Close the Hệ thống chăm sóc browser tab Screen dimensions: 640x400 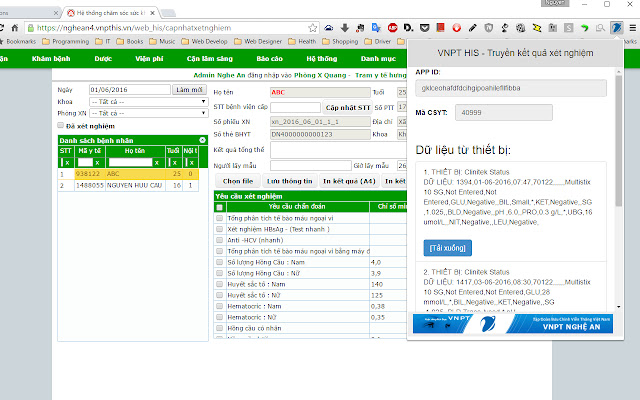152,13
